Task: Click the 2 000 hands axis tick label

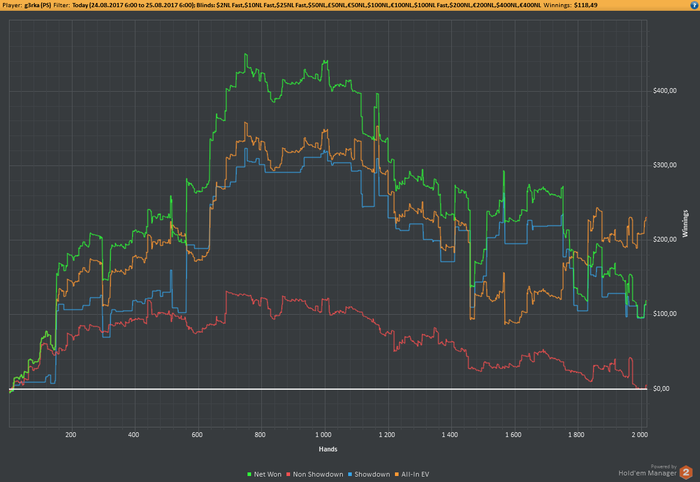Action: pos(639,435)
